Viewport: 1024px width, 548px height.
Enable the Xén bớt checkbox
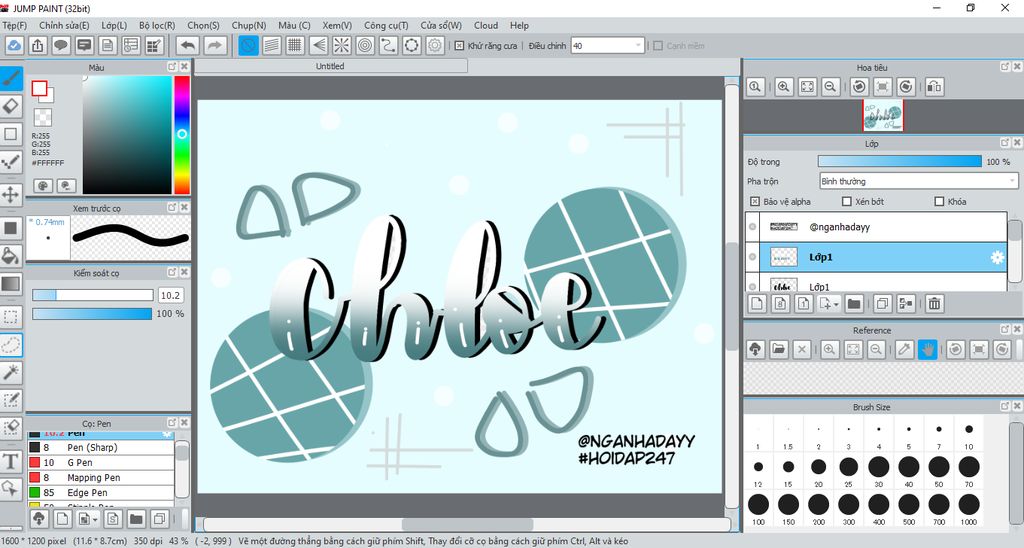pyautogui.click(x=847, y=201)
